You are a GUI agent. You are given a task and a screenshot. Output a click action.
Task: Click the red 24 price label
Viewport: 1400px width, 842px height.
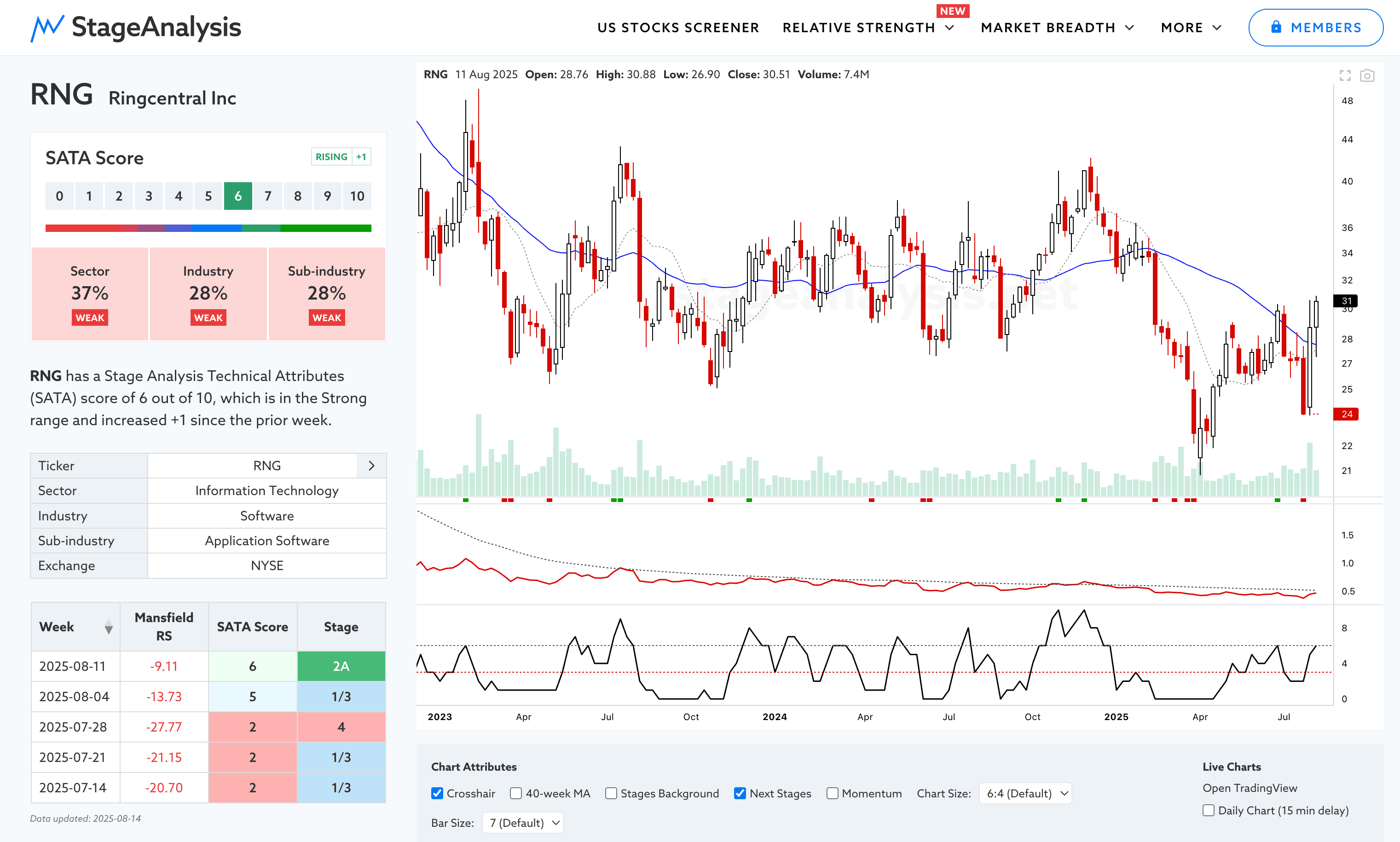(1346, 414)
